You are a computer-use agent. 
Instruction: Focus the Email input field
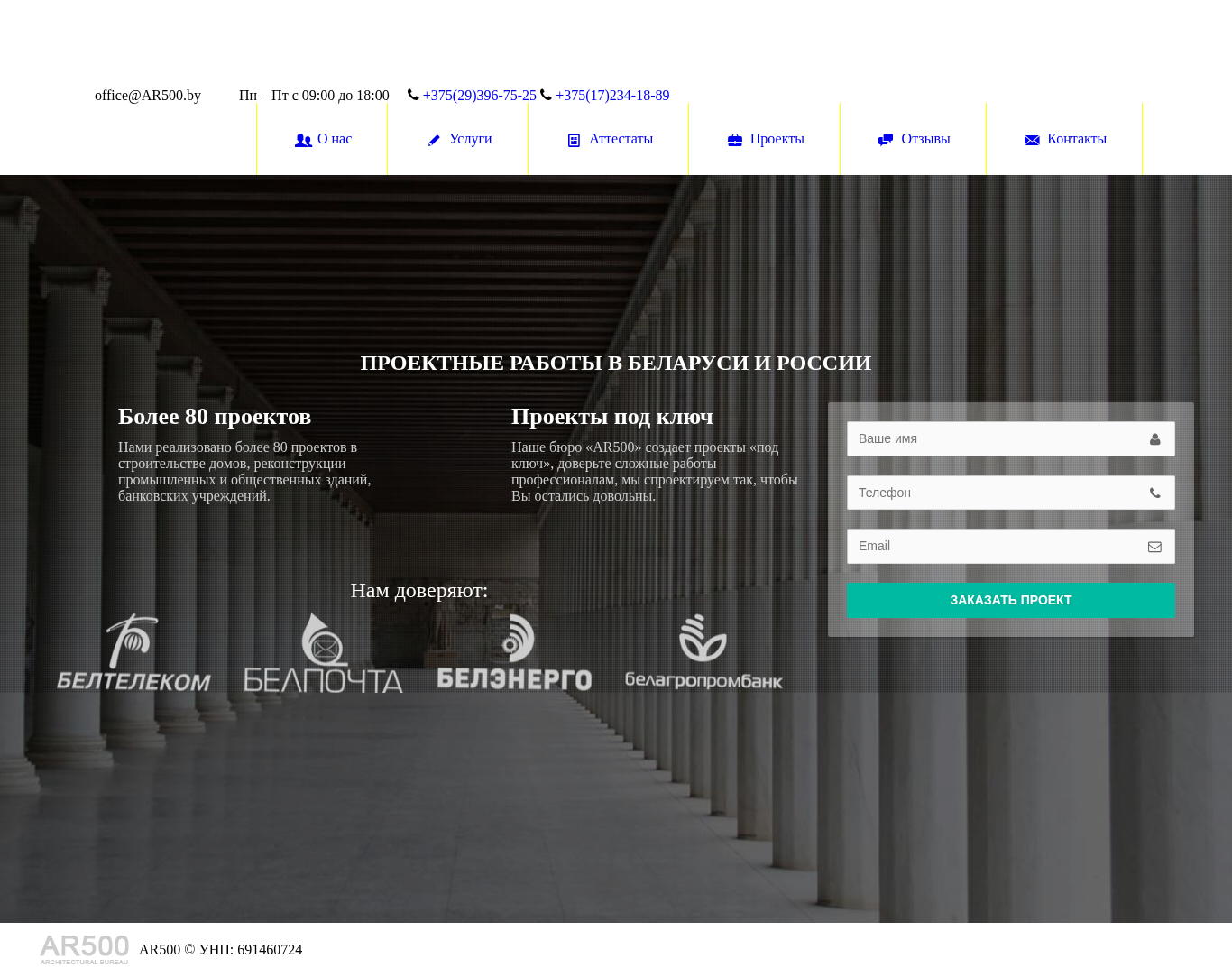pyautogui.click(x=1011, y=546)
